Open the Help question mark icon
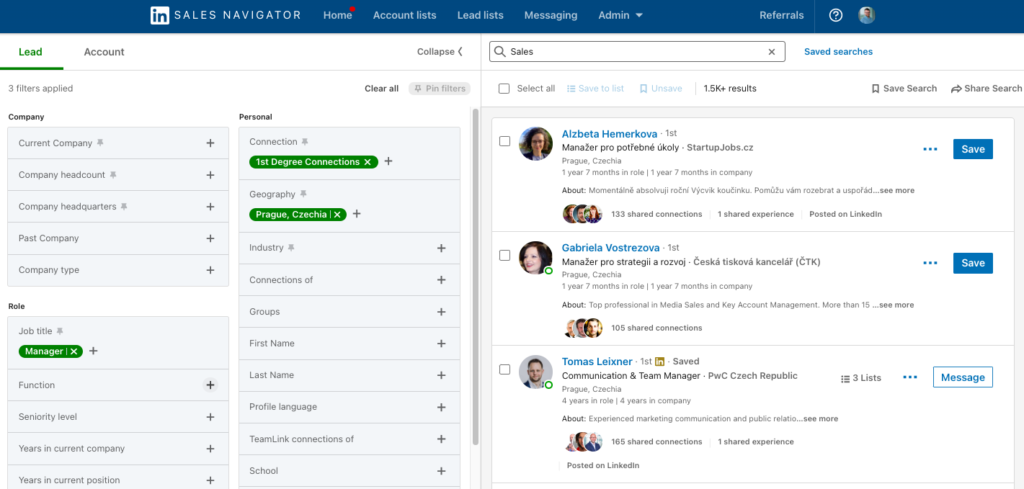The image size is (1024, 489). click(836, 15)
